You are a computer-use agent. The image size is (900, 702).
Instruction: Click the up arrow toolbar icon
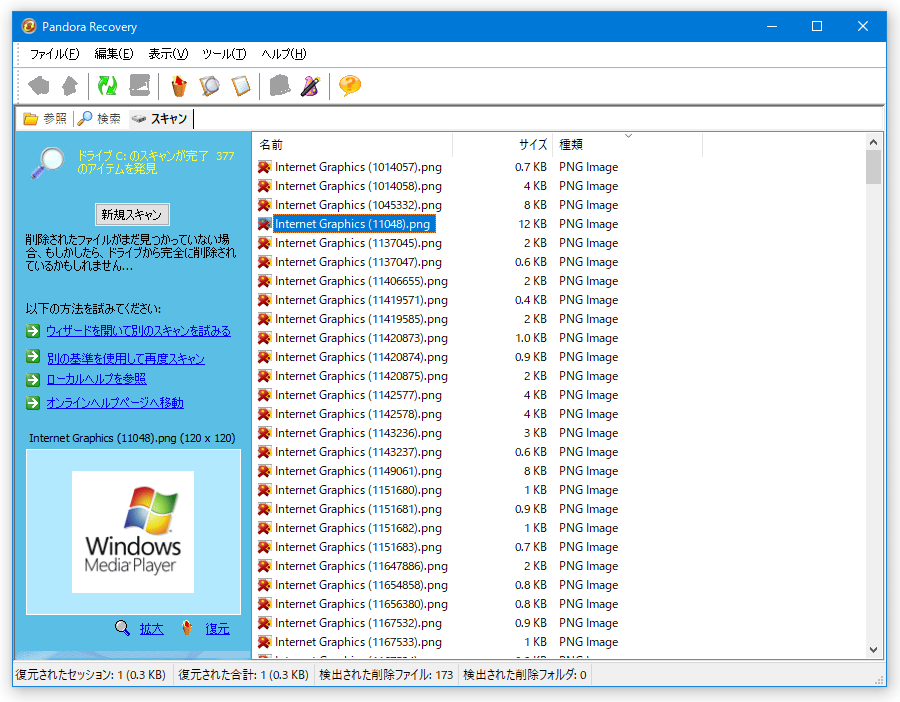(x=70, y=86)
